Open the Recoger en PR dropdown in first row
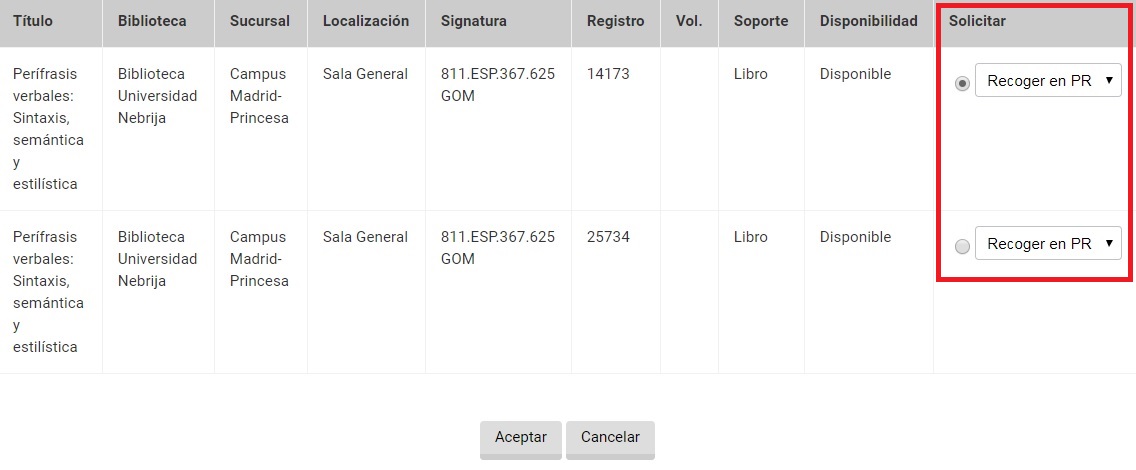Image resolution: width=1136 pixels, height=470 pixels. tap(1048, 81)
